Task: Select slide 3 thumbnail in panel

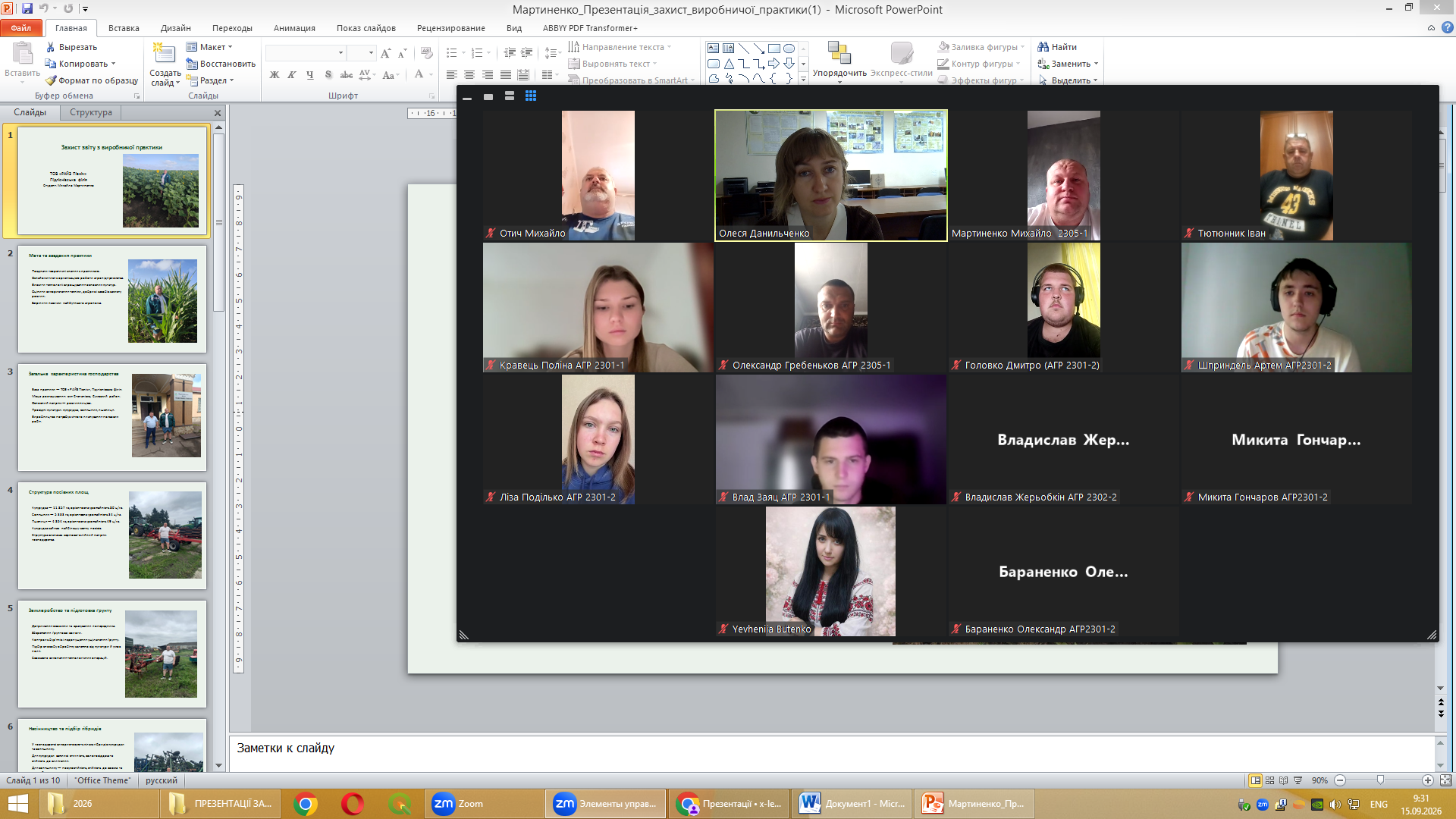Action: point(112,417)
